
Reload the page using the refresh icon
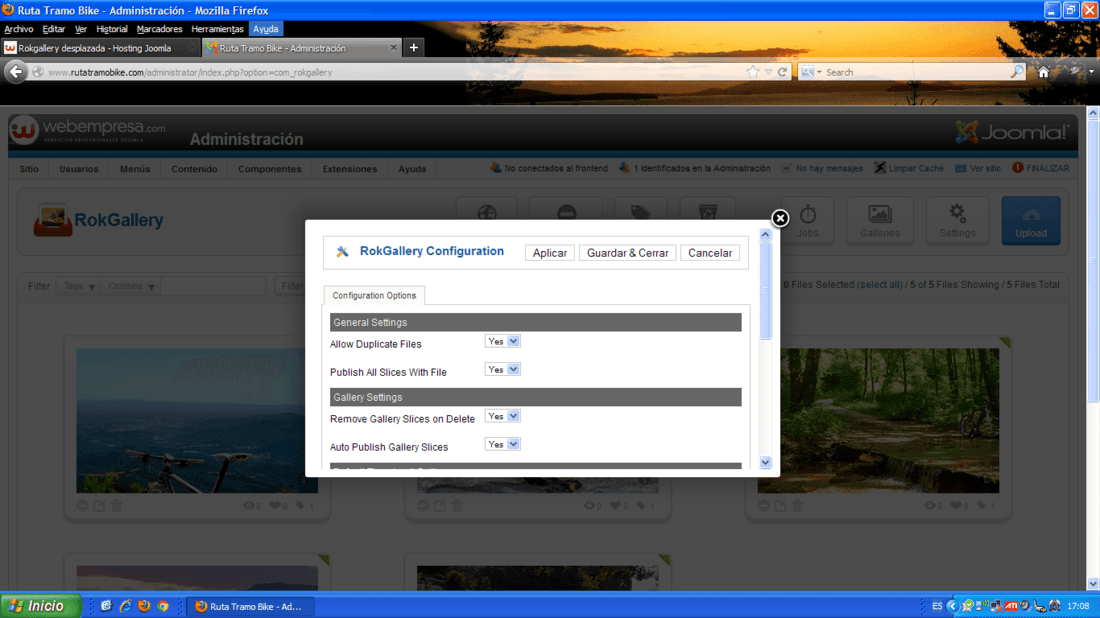click(782, 72)
